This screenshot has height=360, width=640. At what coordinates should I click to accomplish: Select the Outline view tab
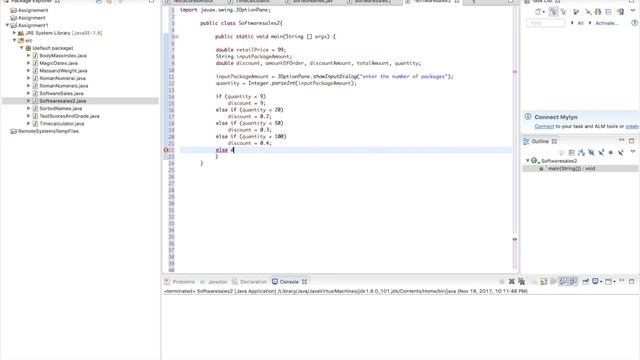coord(540,141)
